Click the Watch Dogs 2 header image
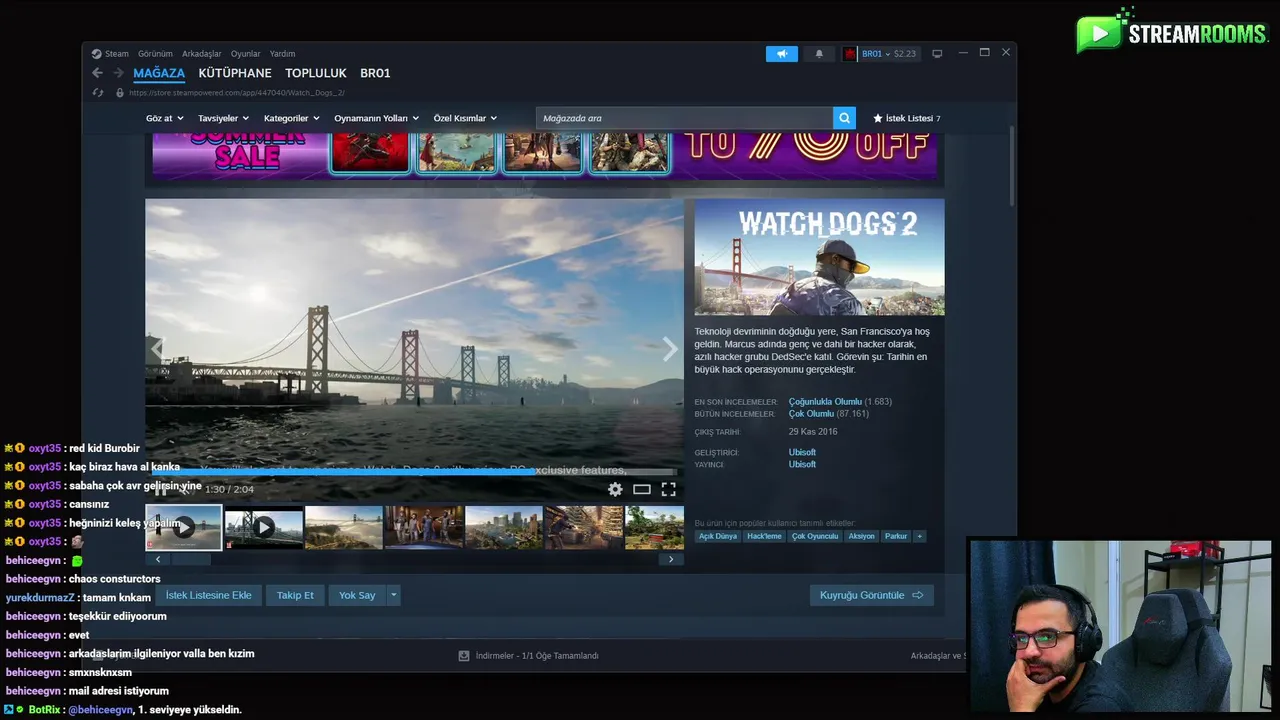 (819, 257)
